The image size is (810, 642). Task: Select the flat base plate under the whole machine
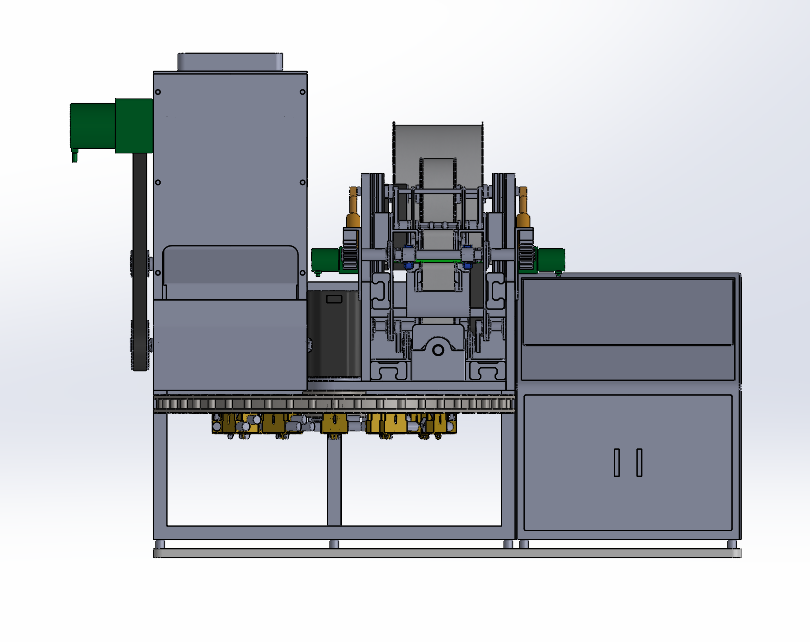pos(447,553)
